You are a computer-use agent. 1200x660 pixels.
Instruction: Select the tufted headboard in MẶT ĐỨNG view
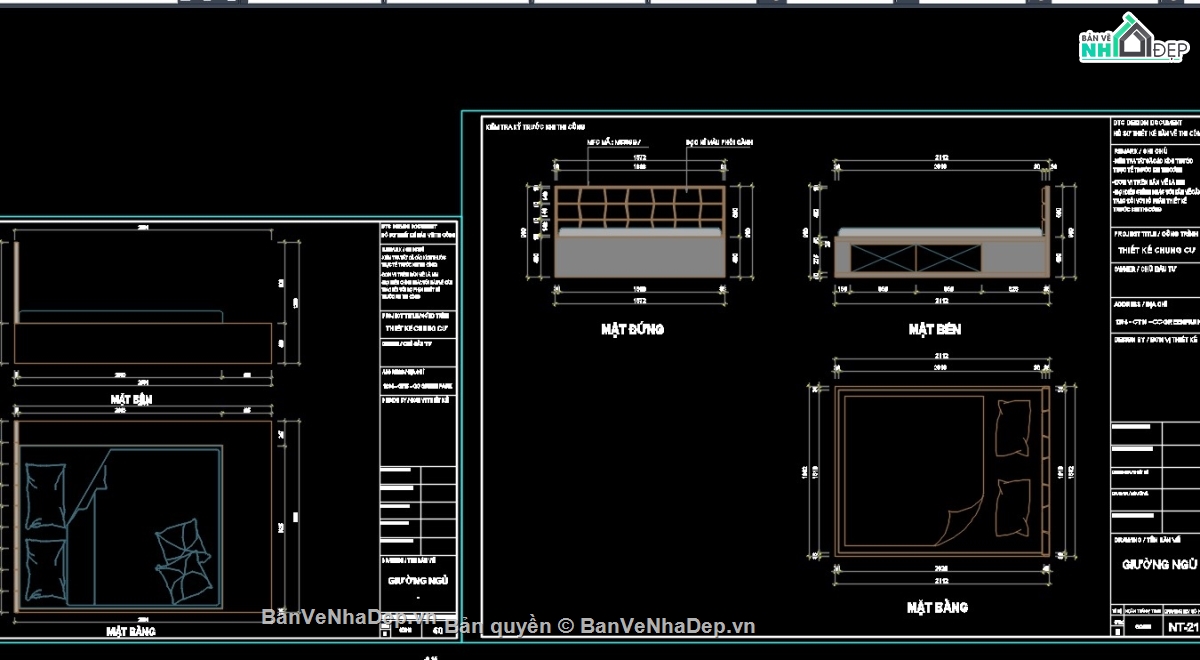click(x=640, y=207)
